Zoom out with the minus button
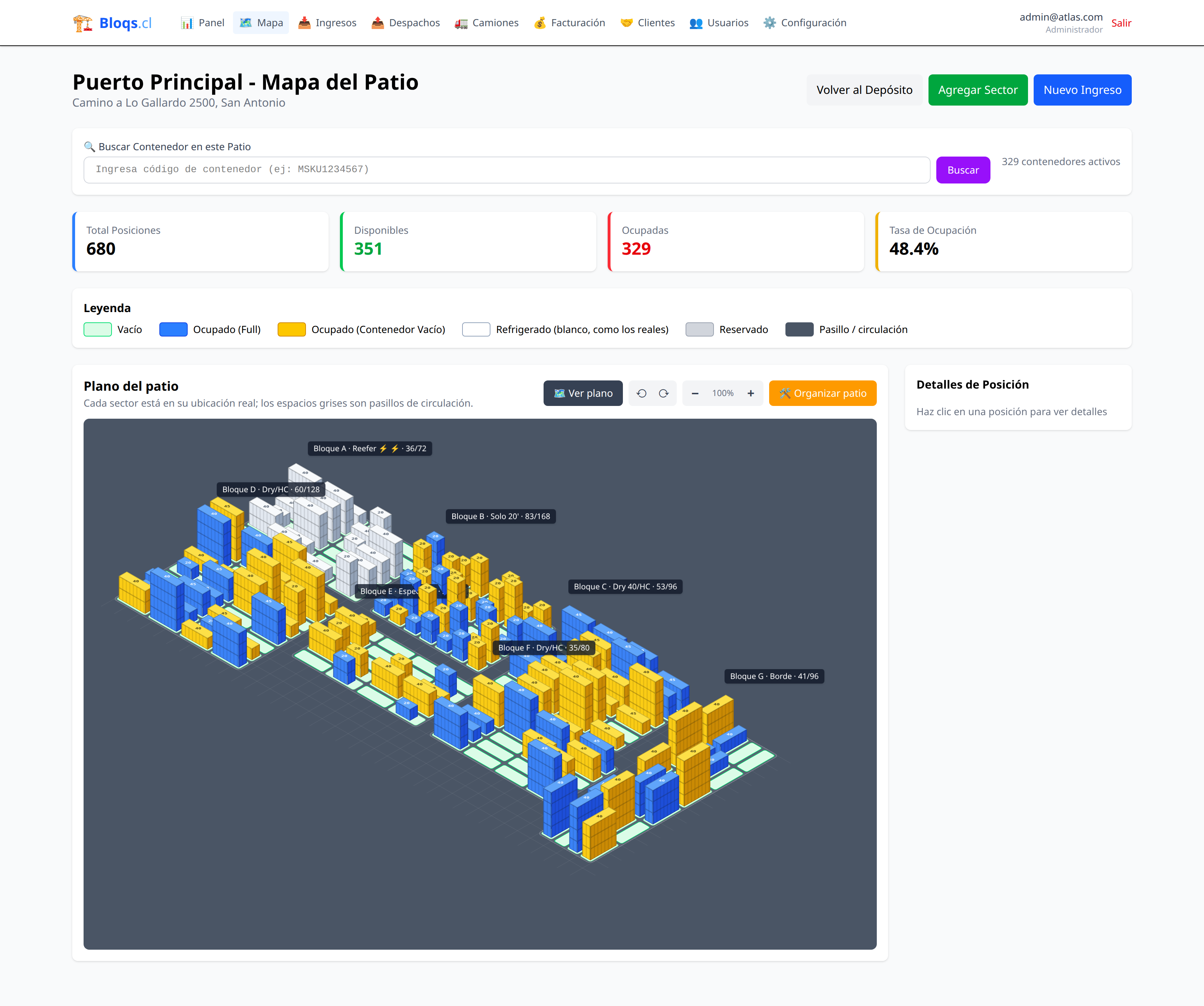The image size is (1204, 1006). pyautogui.click(x=695, y=393)
